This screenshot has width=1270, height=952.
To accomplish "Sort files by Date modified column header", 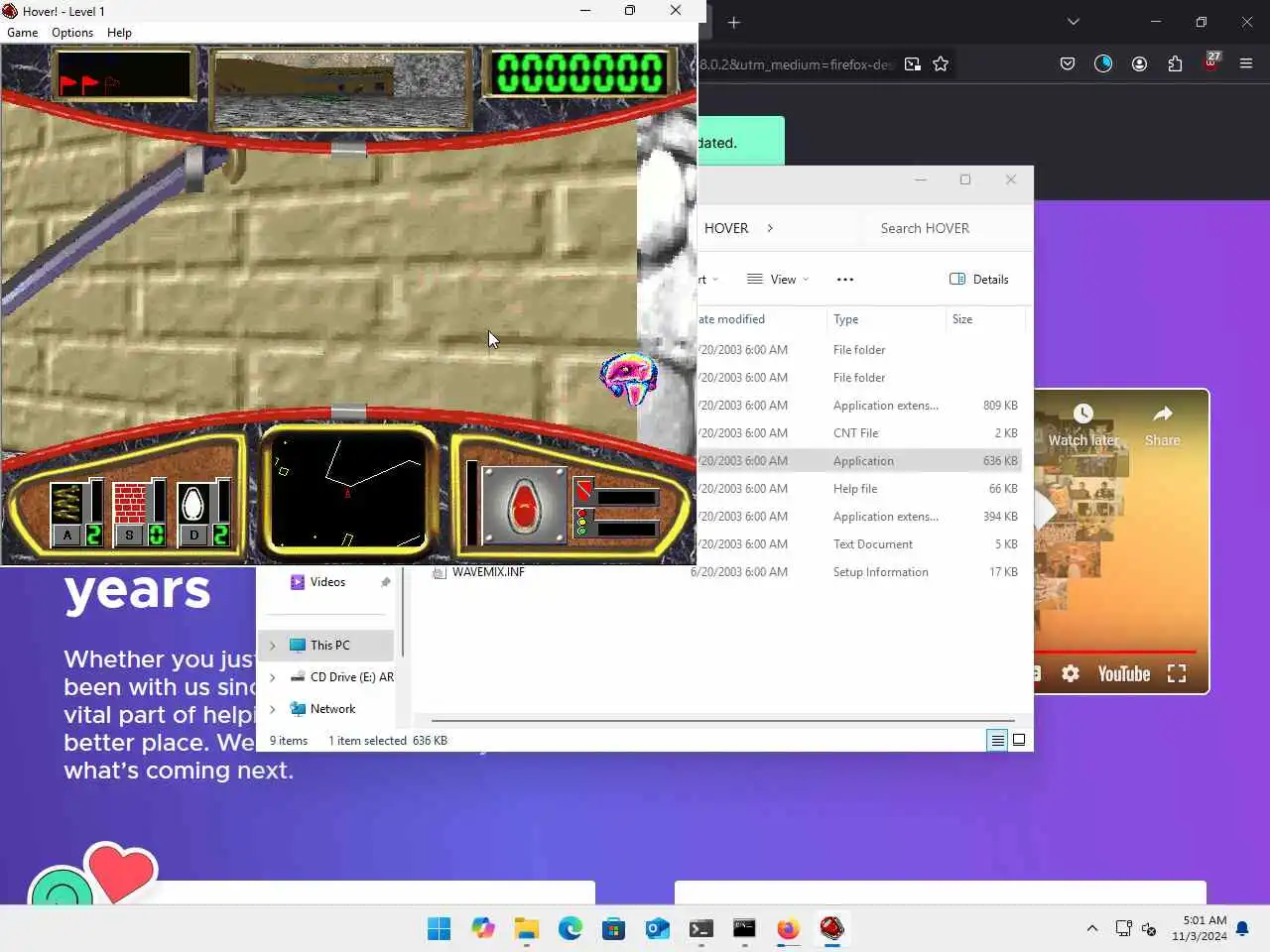I will tap(760, 319).
